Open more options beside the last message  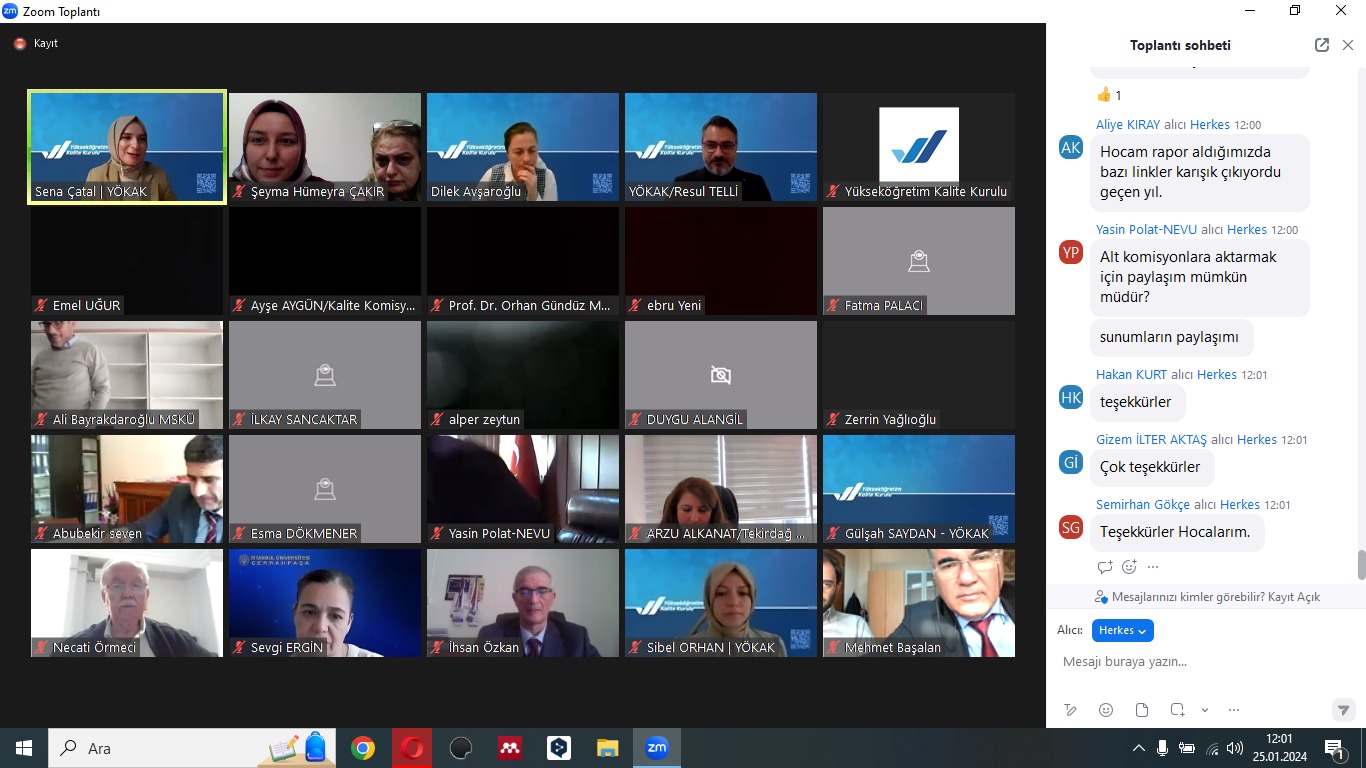coord(1153,567)
